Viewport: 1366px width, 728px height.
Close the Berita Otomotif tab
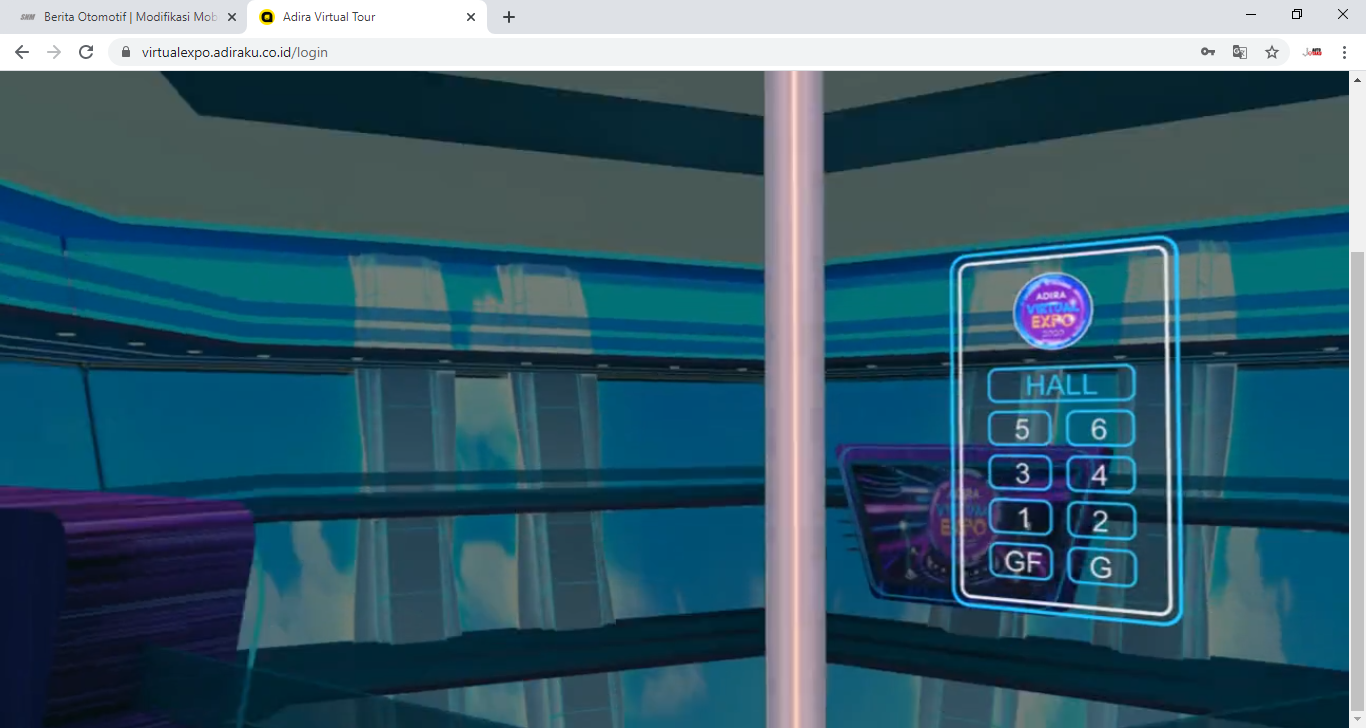232,17
